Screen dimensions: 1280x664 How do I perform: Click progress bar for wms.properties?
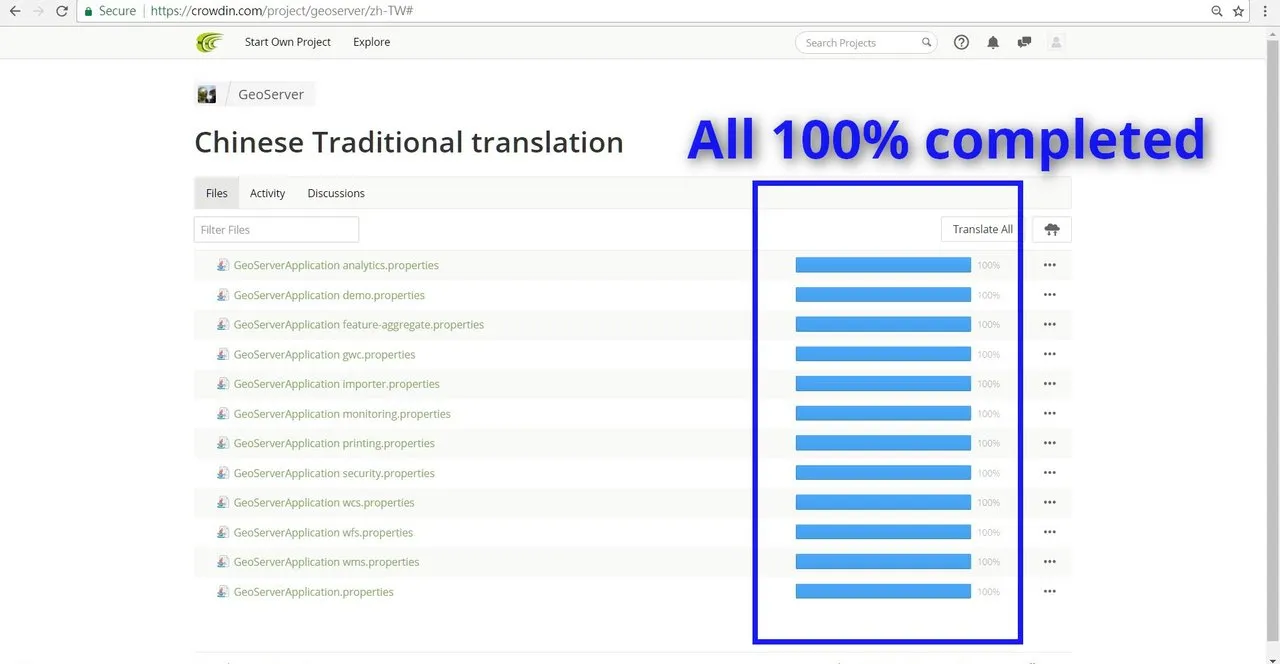click(x=883, y=562)
